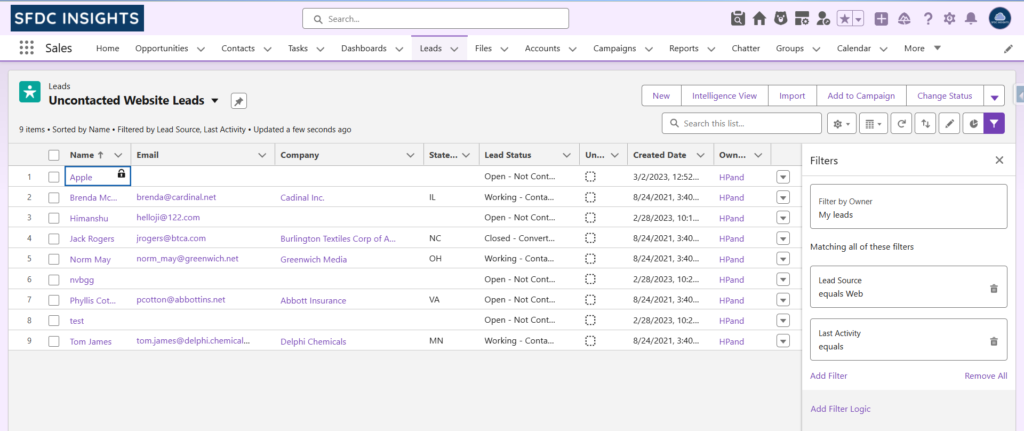The width and height of the screenshot is (1024, 431).
Task: Open the Setup gear in header
Action: 949,18
